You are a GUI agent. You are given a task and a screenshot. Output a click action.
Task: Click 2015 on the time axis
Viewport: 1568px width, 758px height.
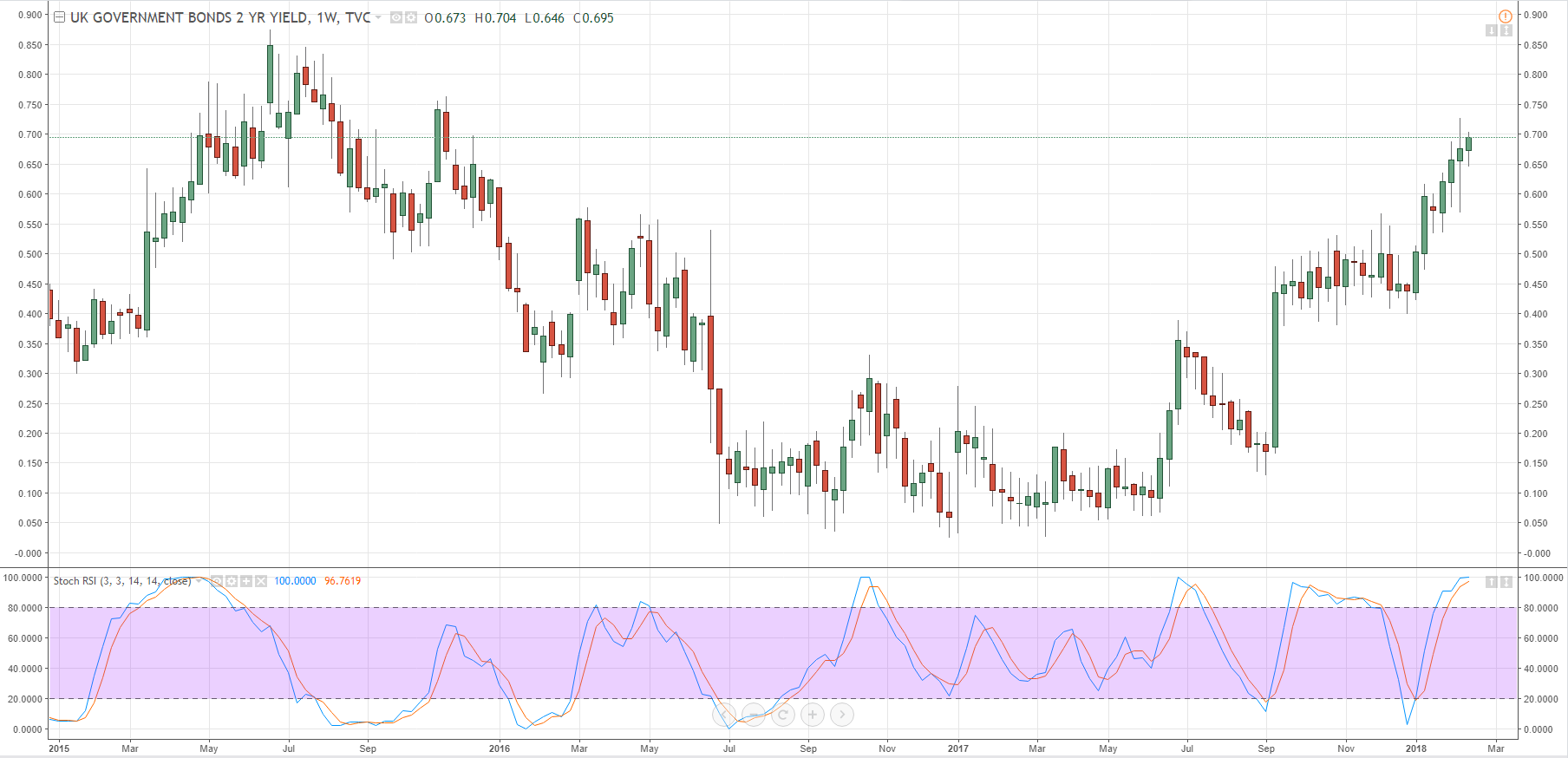59,748
